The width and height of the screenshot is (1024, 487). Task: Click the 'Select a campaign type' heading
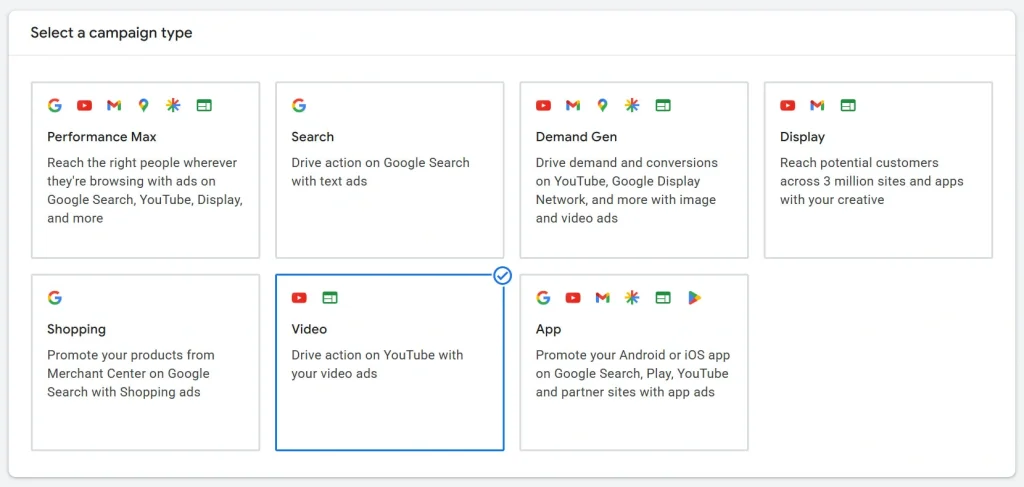click(x=111, y=32)
